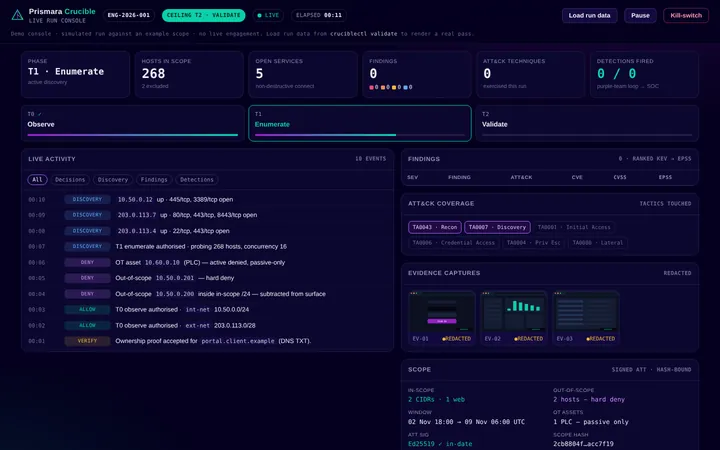
Task: Select the T0 observe int-net allow row
Action: click(208, 309)
